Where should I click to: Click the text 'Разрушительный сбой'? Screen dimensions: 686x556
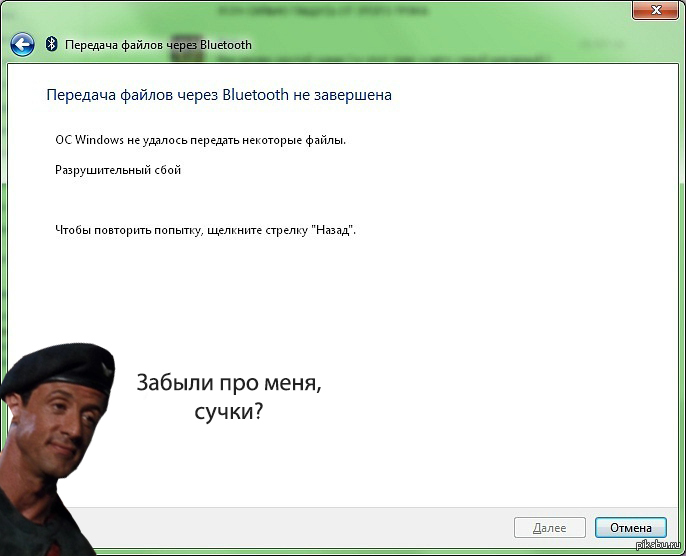[118, 170]
